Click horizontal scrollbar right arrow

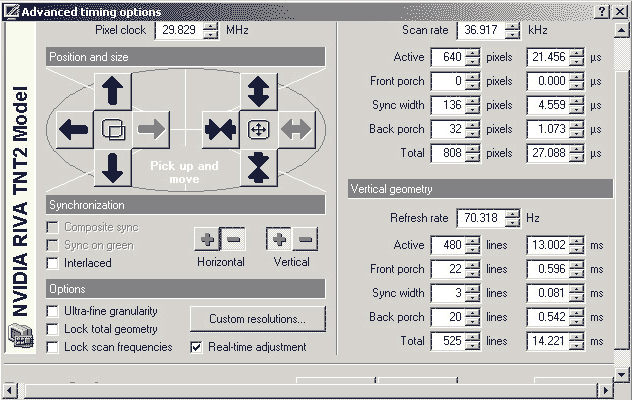click(605, 390)
